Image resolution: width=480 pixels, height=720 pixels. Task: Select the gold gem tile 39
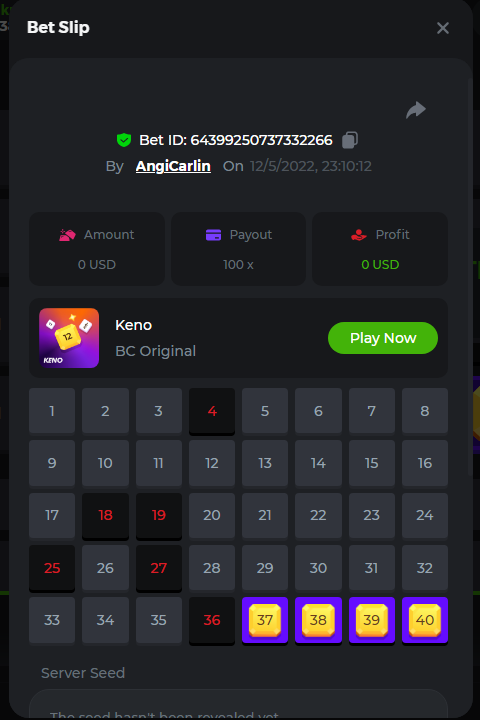coord(372,620)
